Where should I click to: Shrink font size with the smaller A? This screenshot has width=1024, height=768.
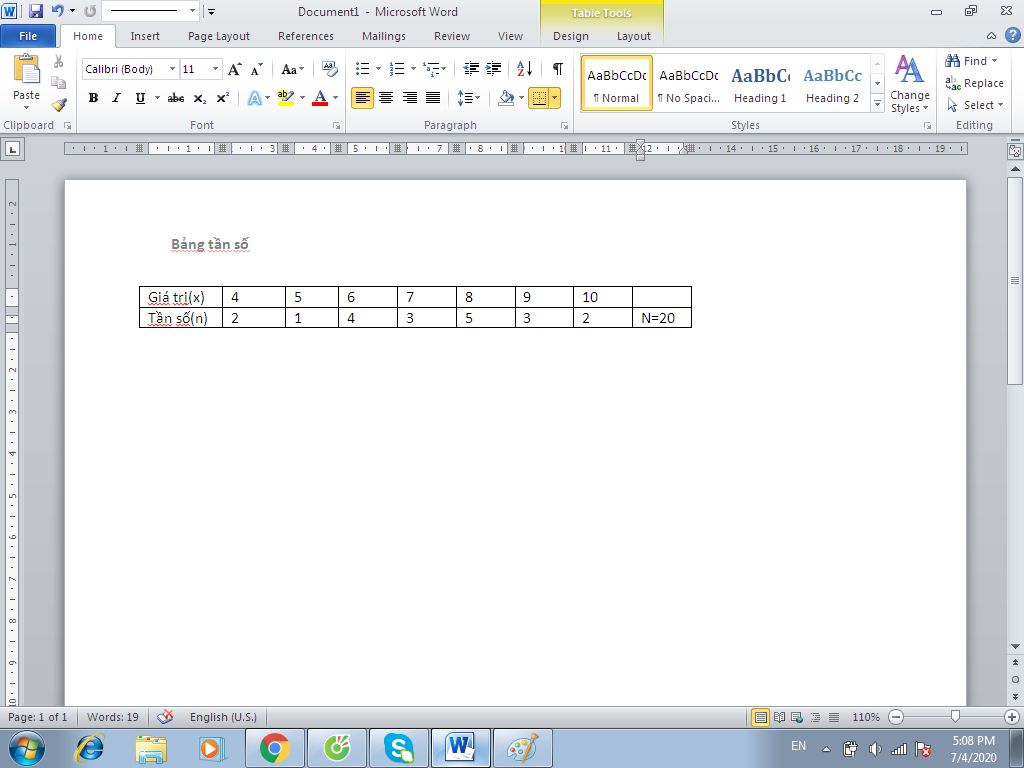click(x=257, y=69)
